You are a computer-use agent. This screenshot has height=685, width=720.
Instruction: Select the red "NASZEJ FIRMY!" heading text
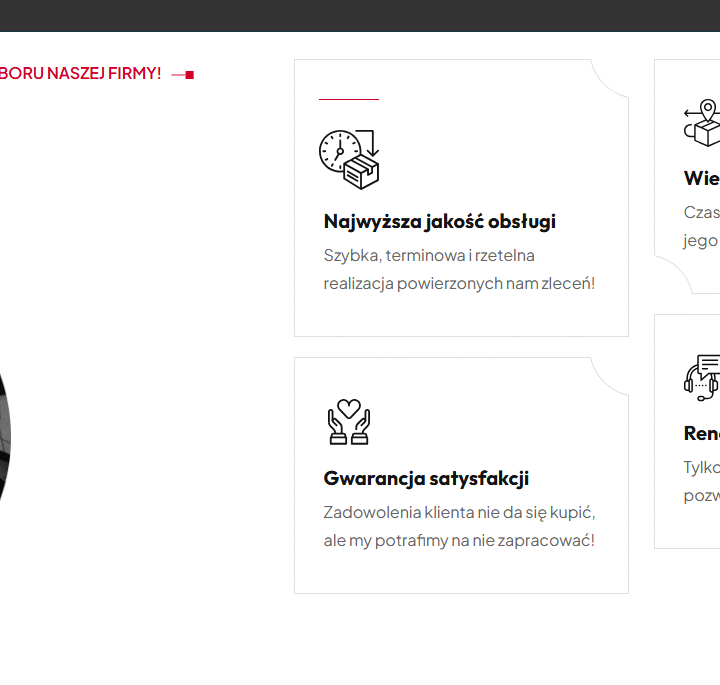pos(80,73)
